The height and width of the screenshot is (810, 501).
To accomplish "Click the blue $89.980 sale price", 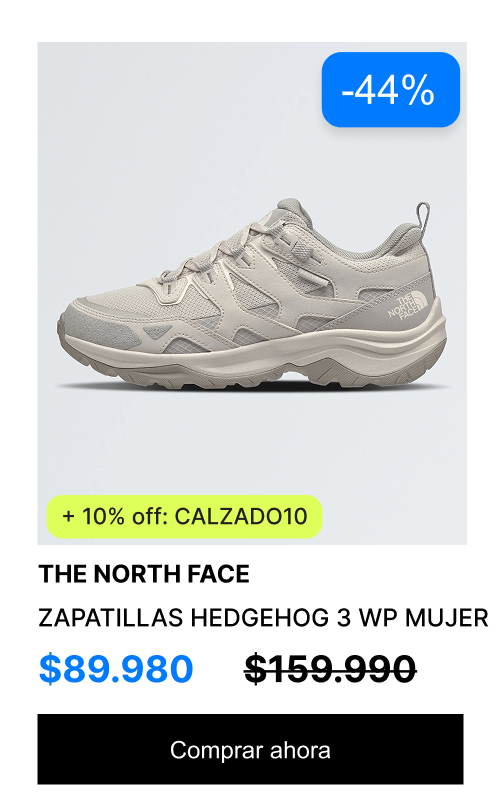I will [x=116, y=668].
